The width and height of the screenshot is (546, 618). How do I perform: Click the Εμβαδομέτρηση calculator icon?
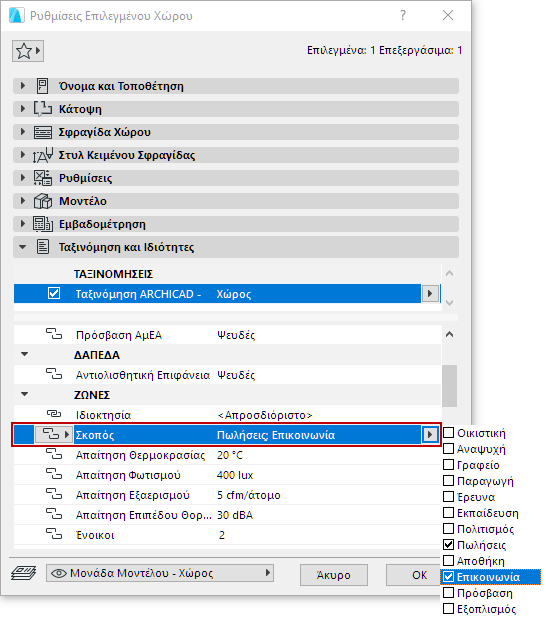[43, 224]
